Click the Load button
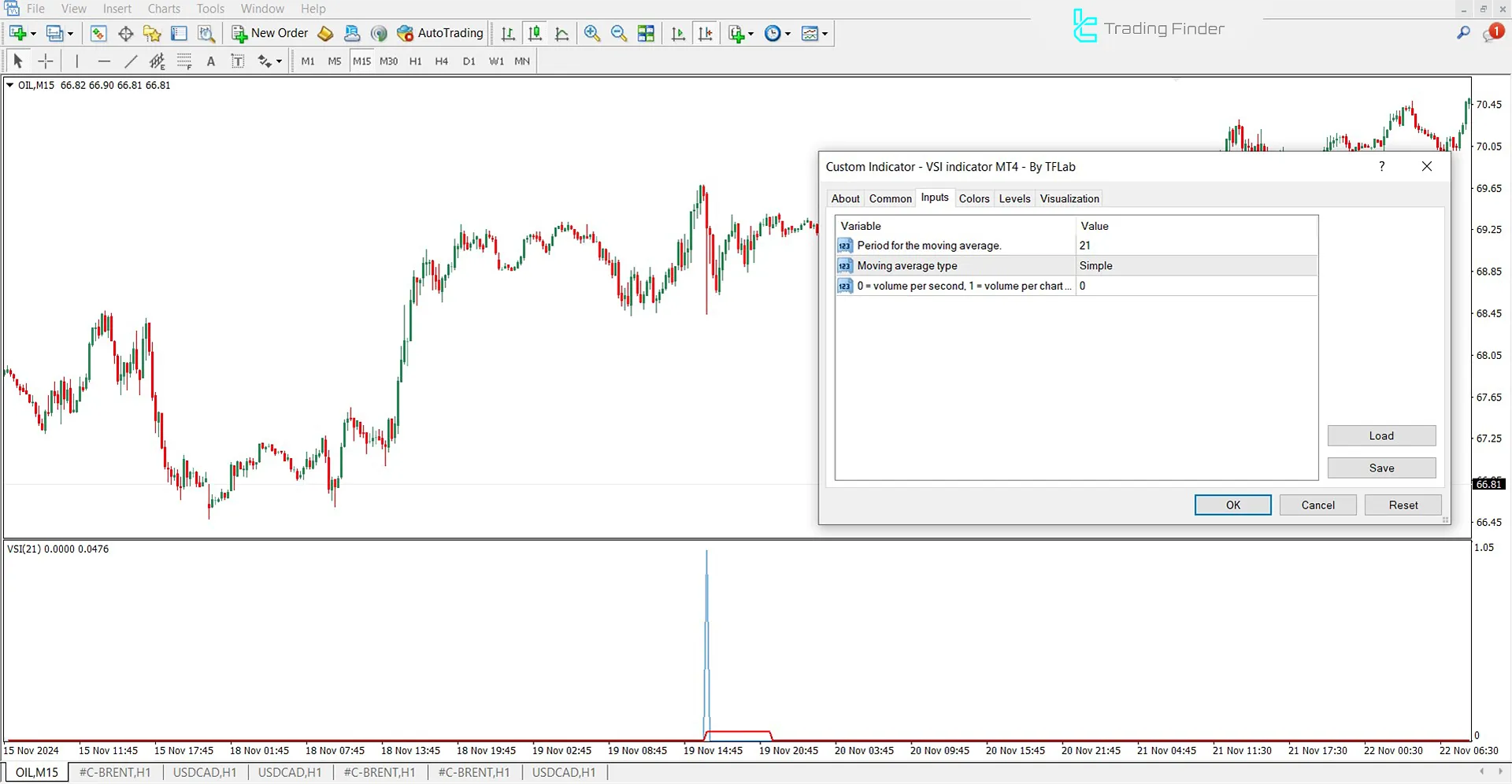The height and width of the screenshot is (784, 1512). [x=1381, y=435]
